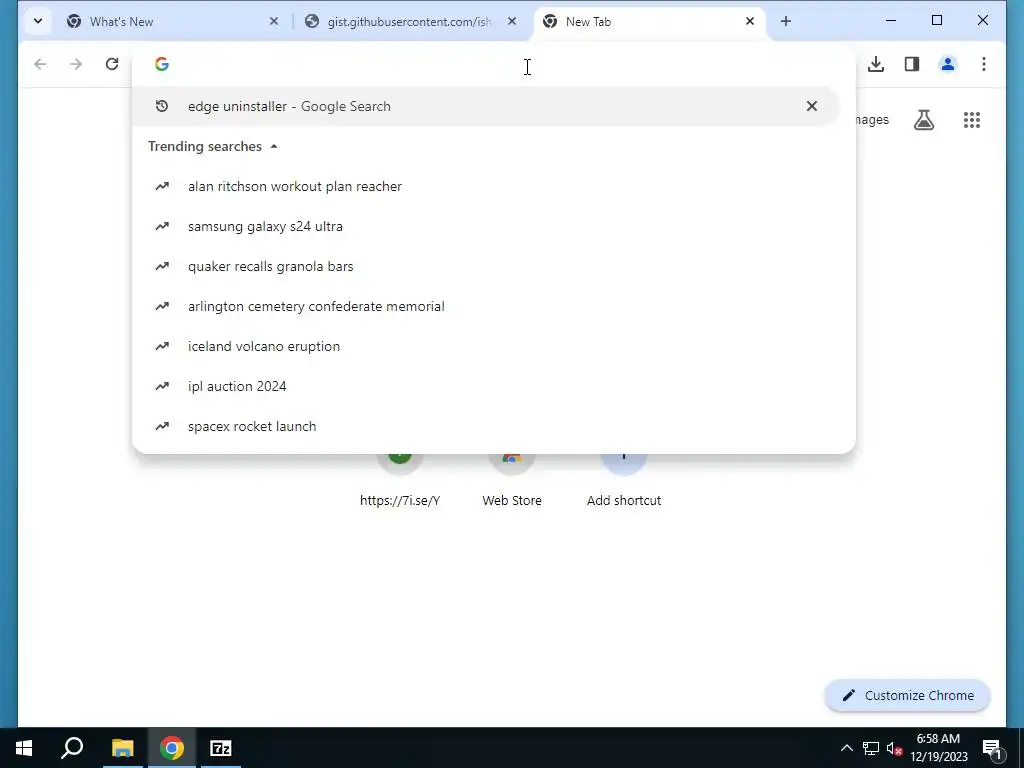
Task: Close the New Tab tab
Action: tap(750, 22)
